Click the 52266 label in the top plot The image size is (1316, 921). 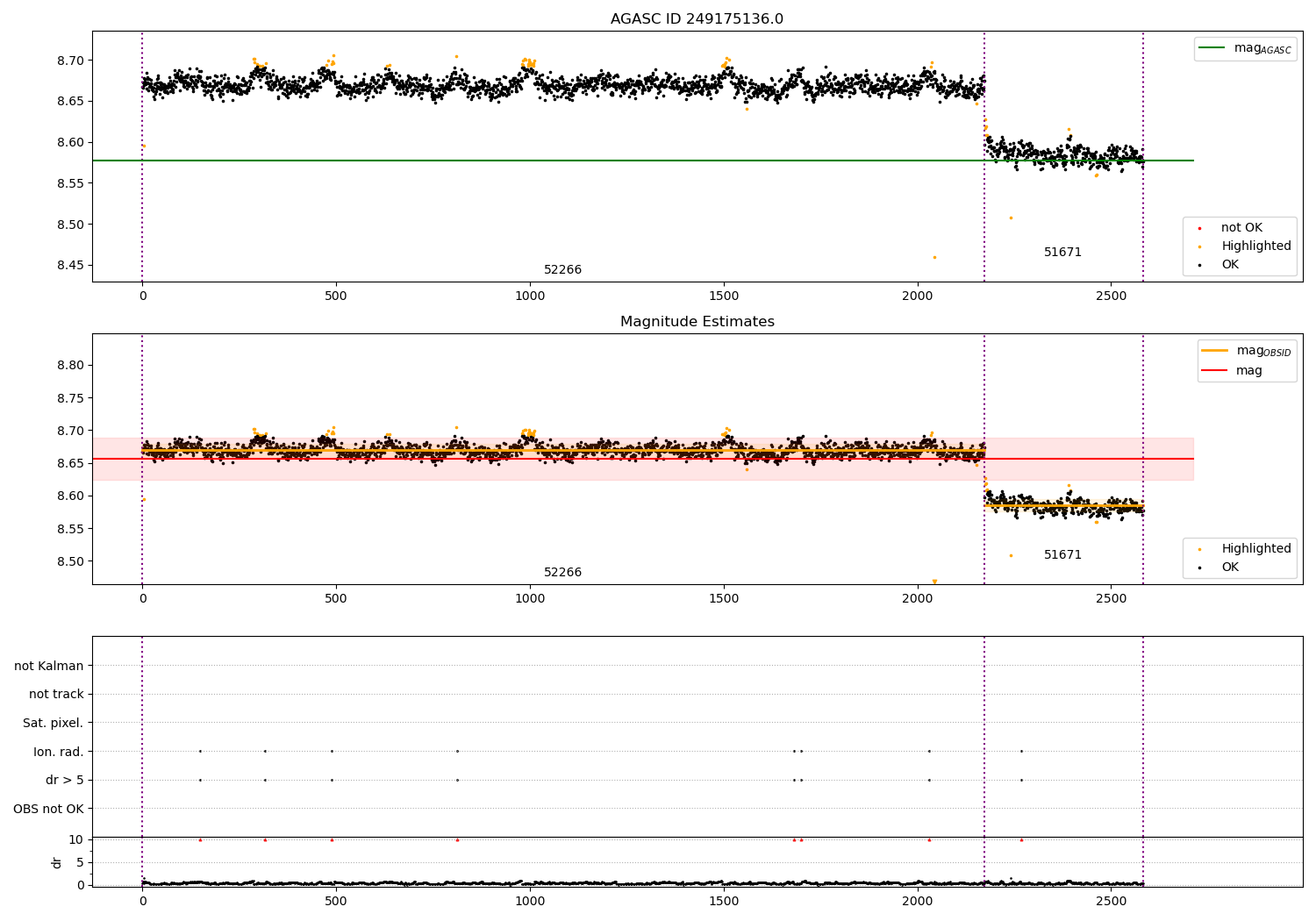[x=562, y=270]
